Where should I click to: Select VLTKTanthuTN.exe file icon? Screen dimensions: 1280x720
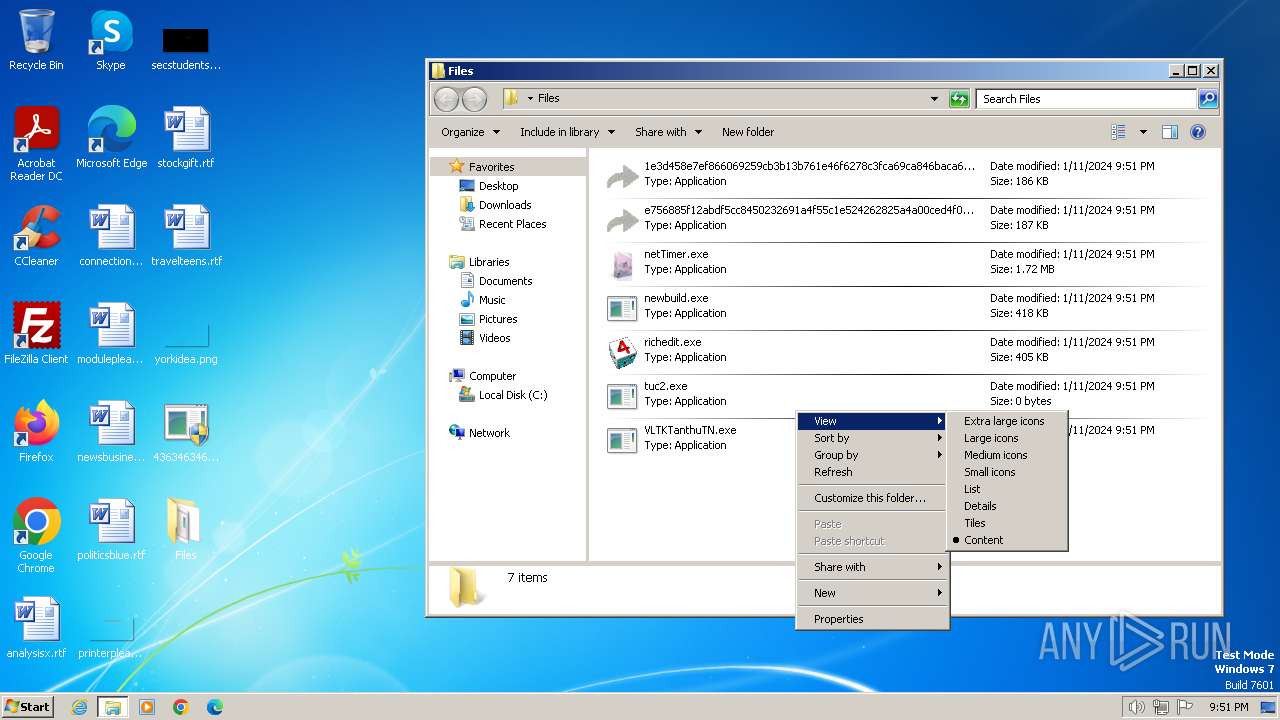[622, 441]
